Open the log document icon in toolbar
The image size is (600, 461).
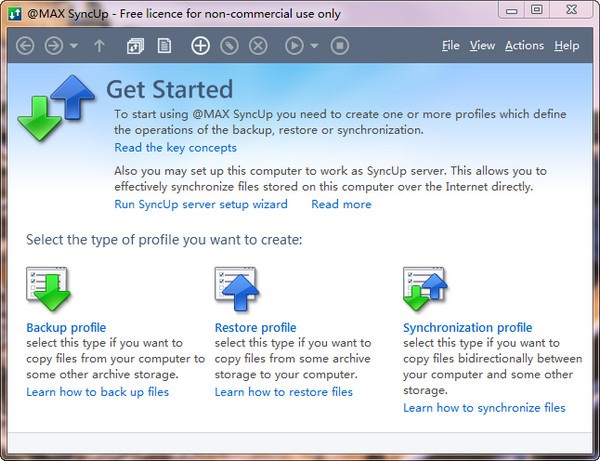tap(164, 45)
